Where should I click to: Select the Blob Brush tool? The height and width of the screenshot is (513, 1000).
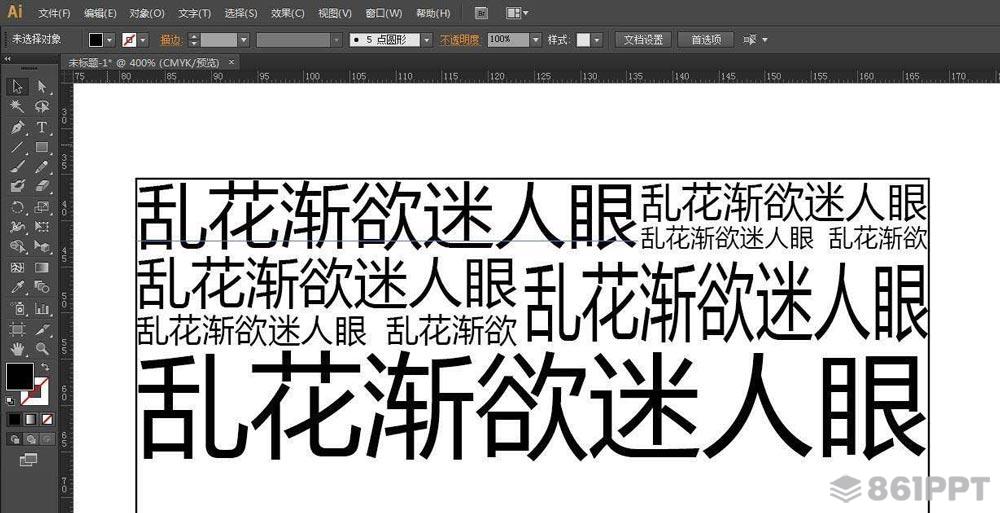point(18,186)
